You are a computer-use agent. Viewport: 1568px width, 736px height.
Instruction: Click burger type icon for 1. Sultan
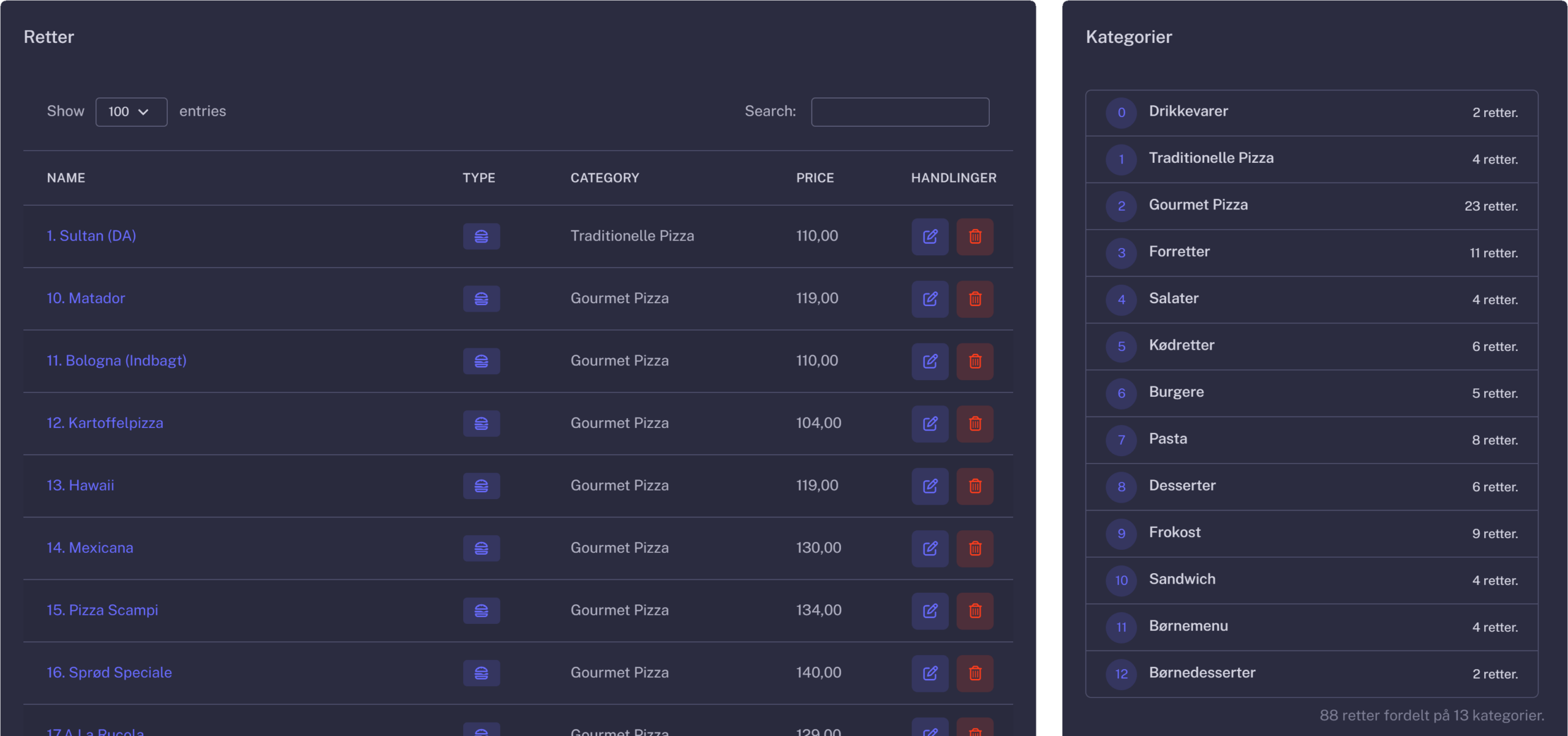coord(481,236)
